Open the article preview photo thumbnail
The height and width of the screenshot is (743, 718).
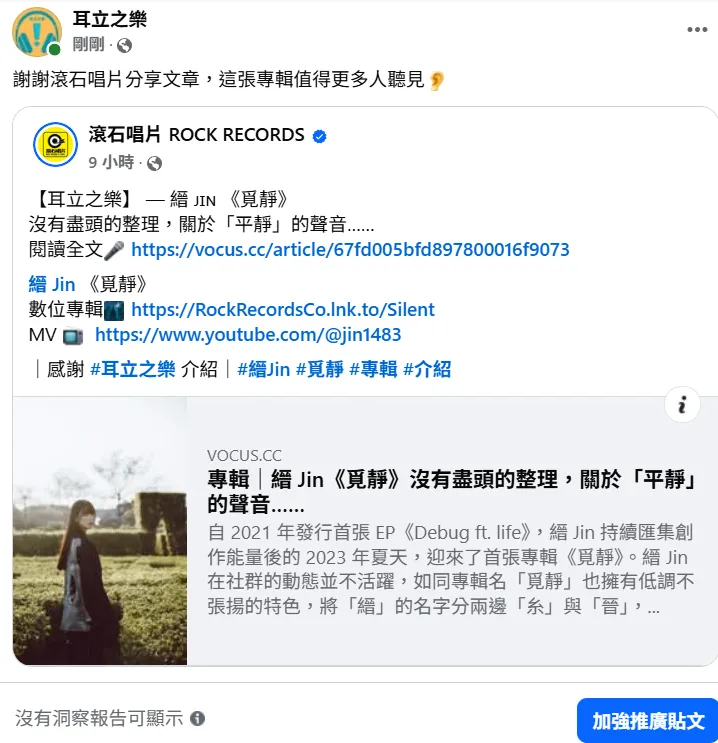click(x=100, y=531)
